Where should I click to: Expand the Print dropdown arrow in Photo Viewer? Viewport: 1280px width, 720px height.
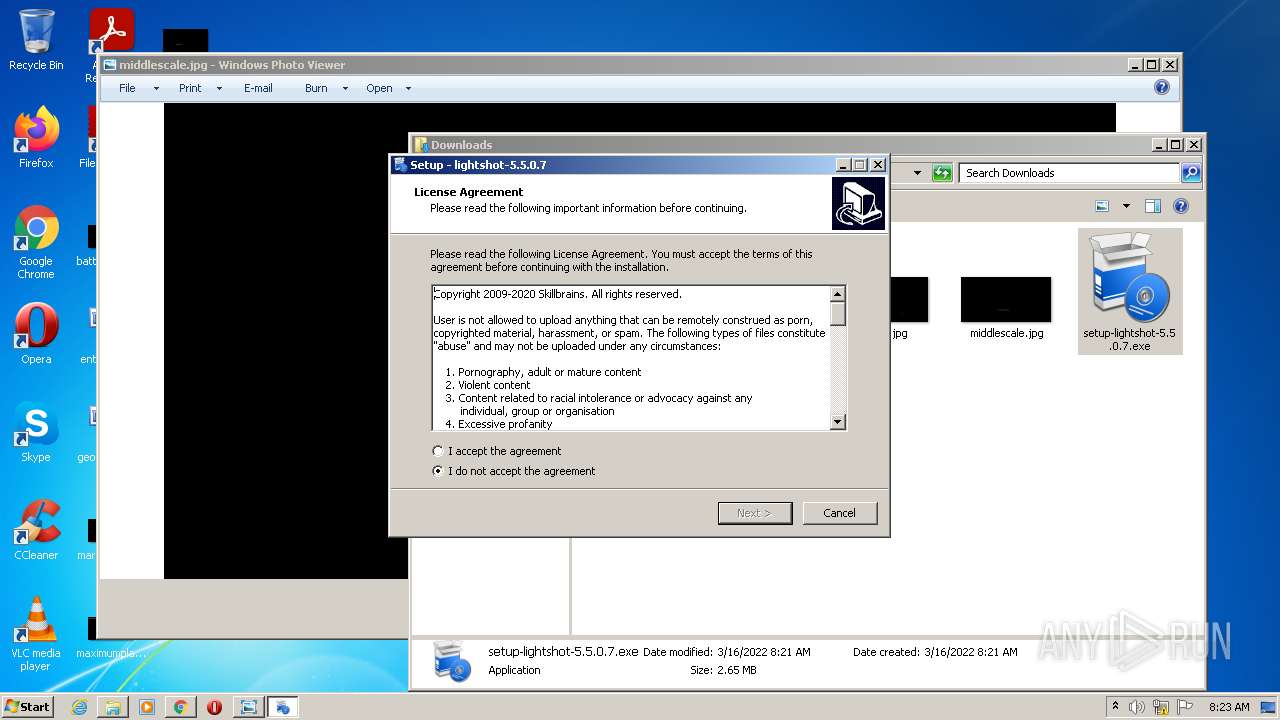[219, 88]
